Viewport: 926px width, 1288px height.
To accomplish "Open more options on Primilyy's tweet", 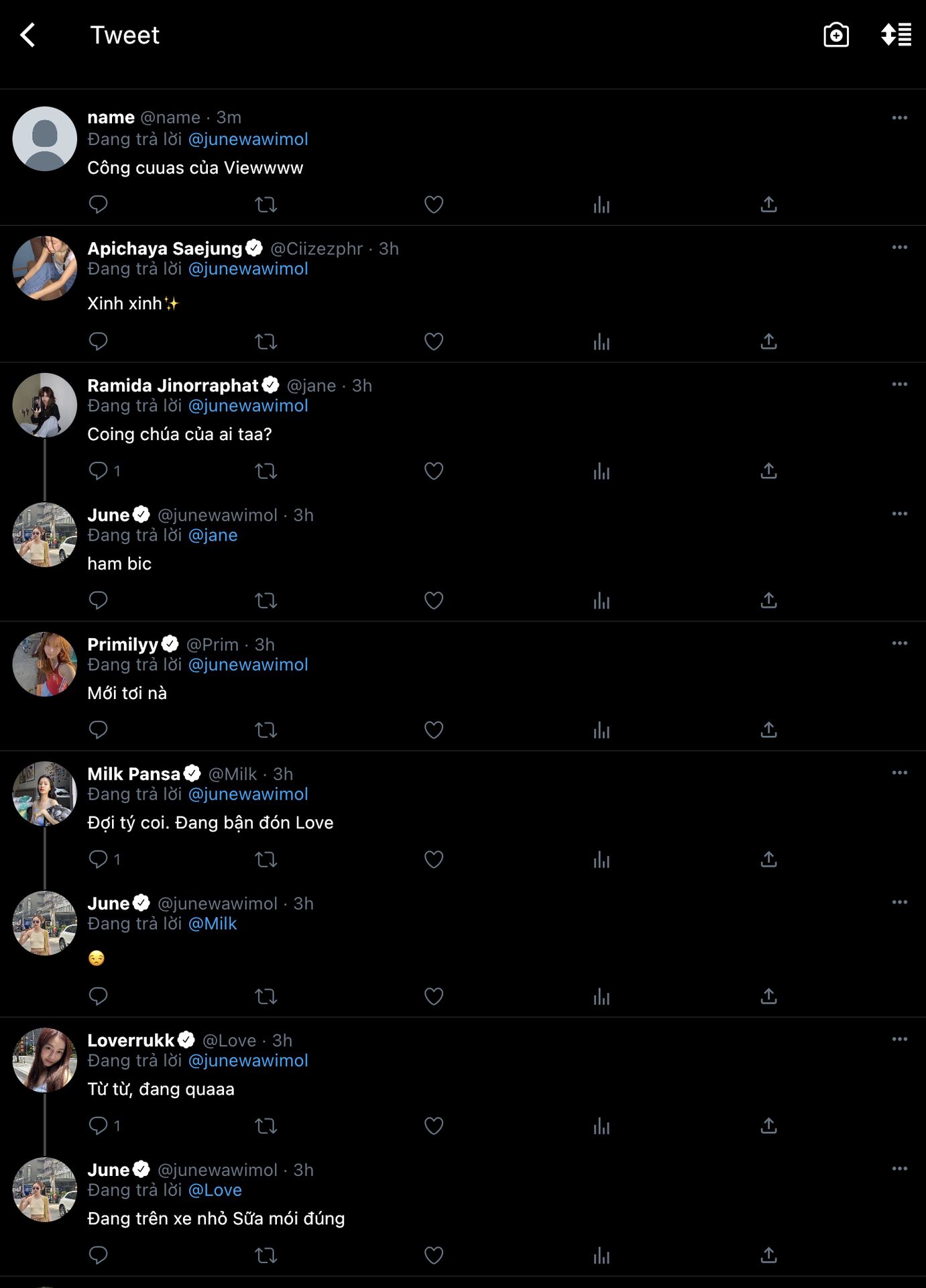I will tap(900, 643).
